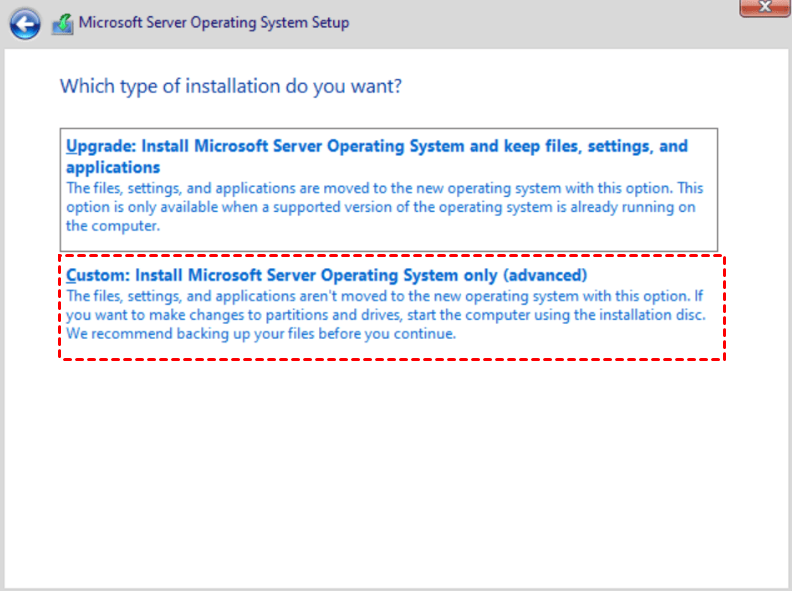
Task: Click the Setup disc icon in title bar
Action: tap(61, 22)
